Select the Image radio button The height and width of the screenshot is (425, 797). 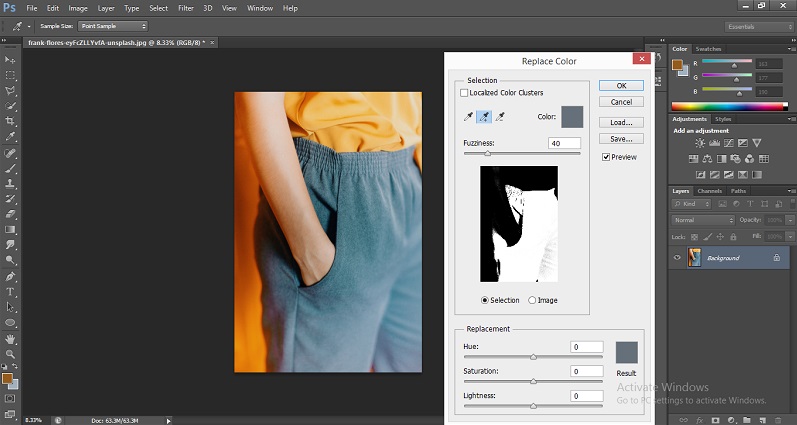coord(532,300)
